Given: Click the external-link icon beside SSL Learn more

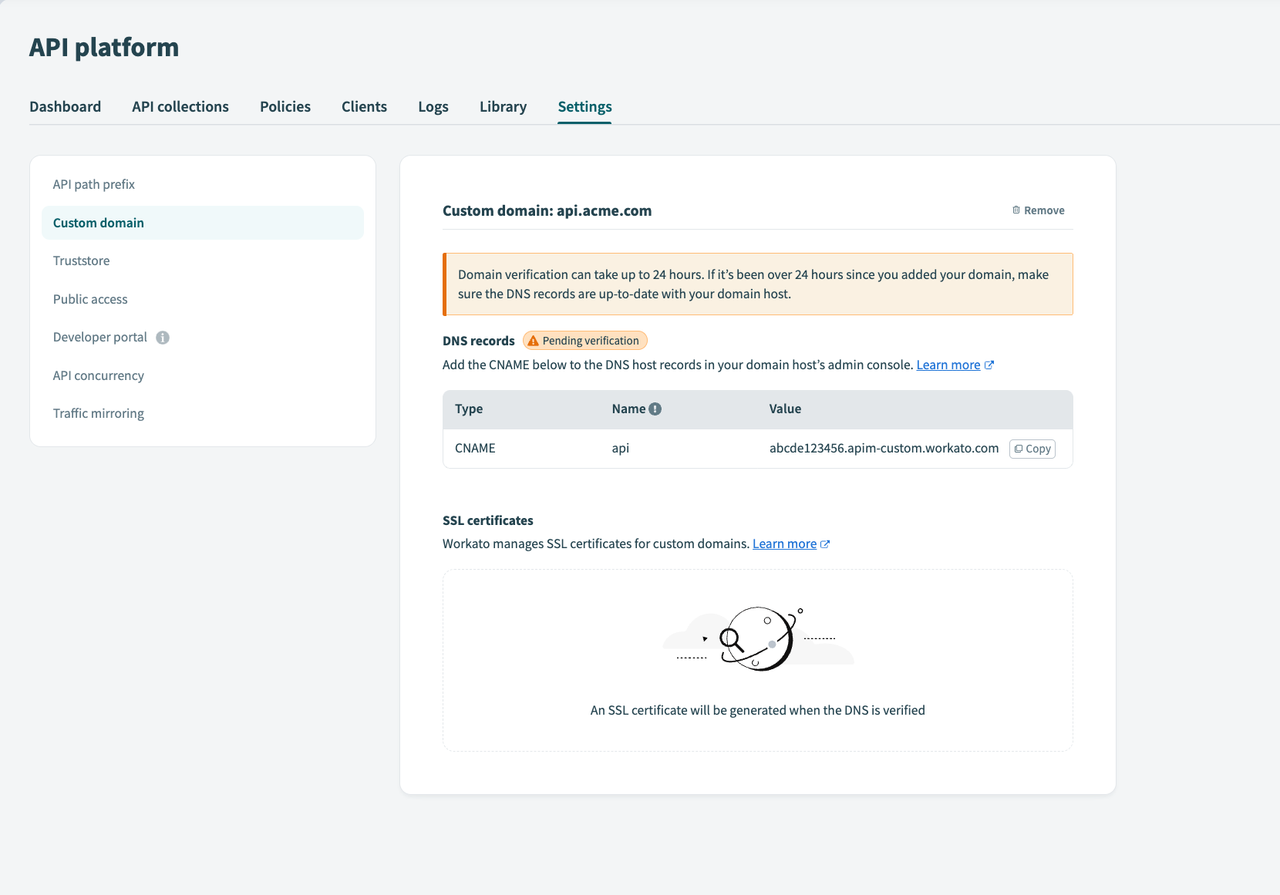Looking at the screenshot, I should click(x=825, y=543).
